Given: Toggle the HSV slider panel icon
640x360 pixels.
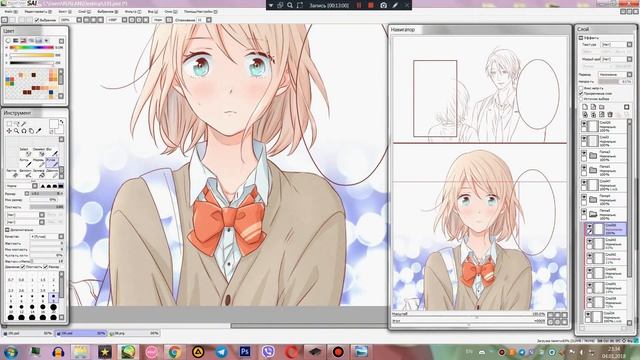Looking at the screenshot, I should coord(23,41).
